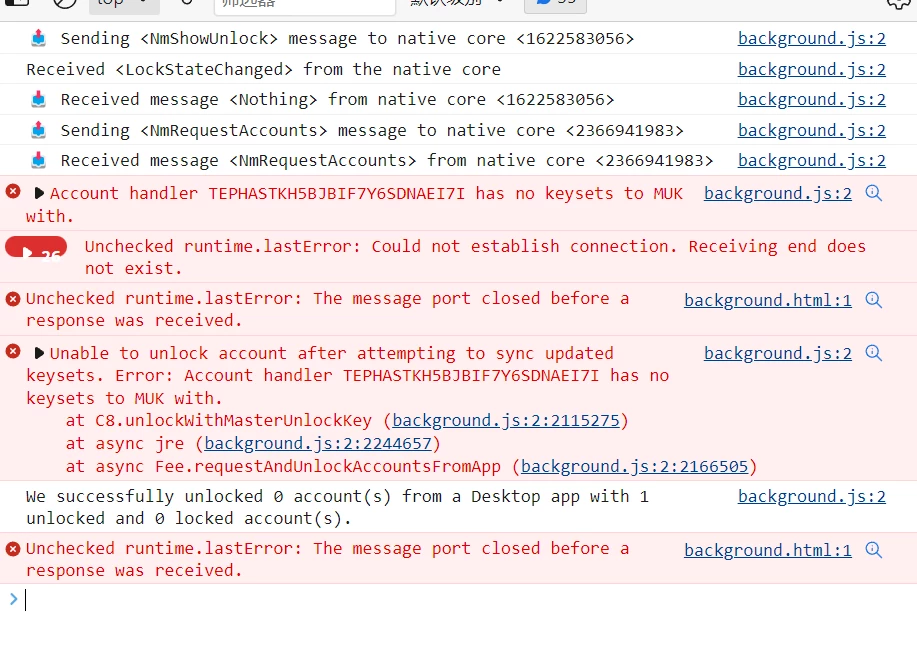Viewport: 917px width, 647px height.
Task: Click the magnifier icon on last message port error
Action: pos(873,549)
